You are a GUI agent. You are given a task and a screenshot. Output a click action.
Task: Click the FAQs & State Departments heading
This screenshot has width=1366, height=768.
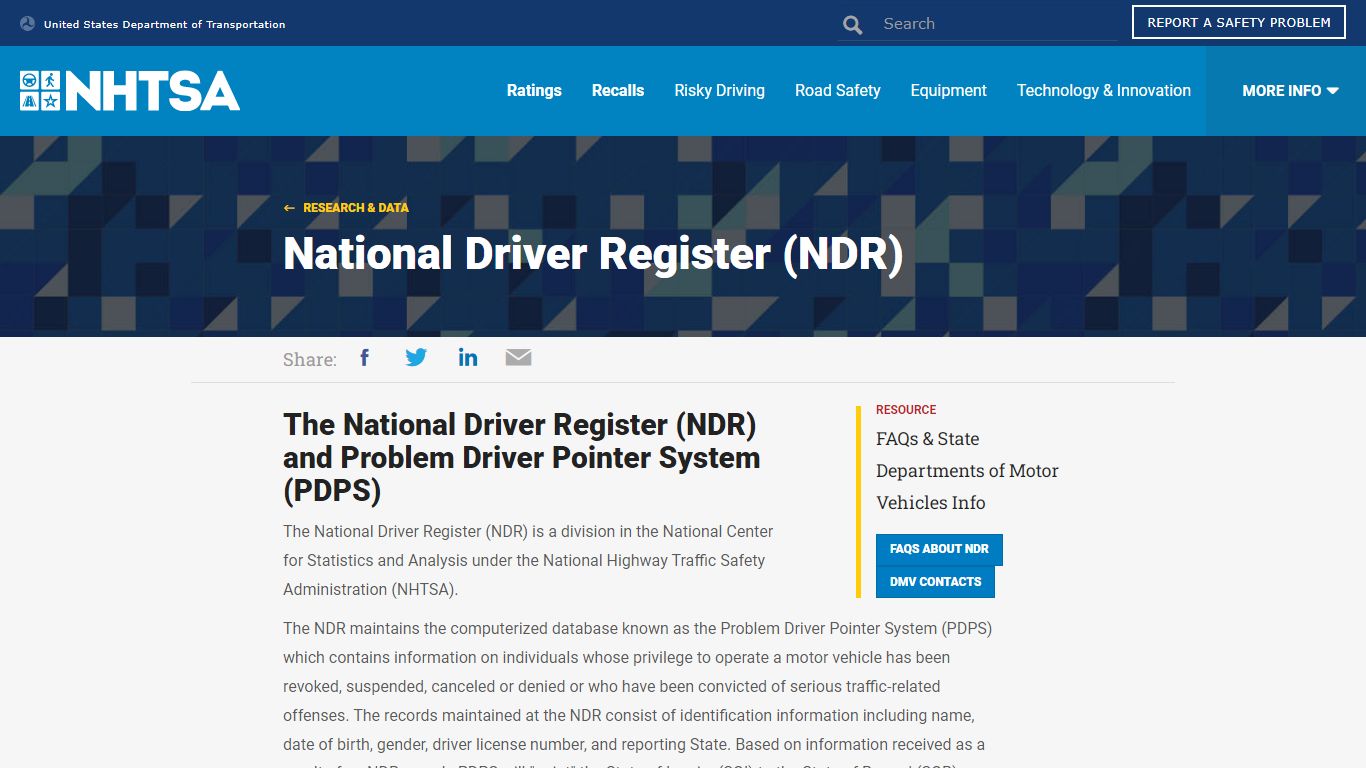click(x=967, y=471)
